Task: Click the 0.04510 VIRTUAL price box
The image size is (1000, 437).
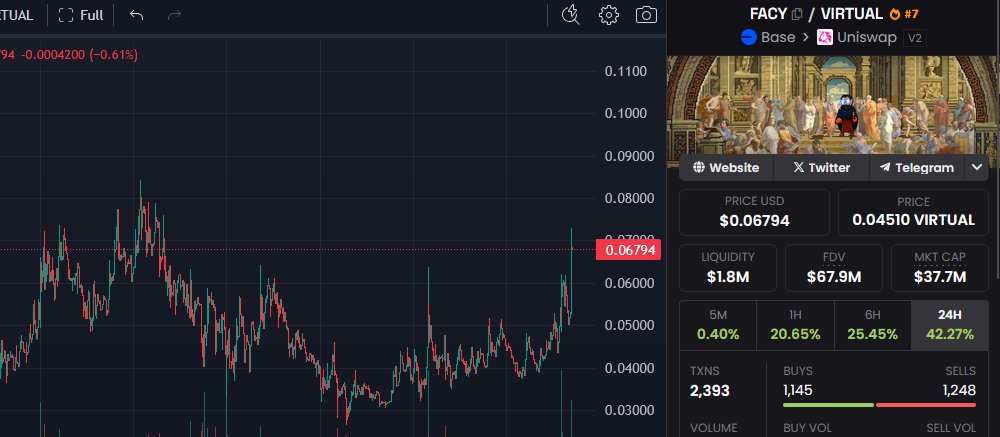Action: [x=913, y=212]
